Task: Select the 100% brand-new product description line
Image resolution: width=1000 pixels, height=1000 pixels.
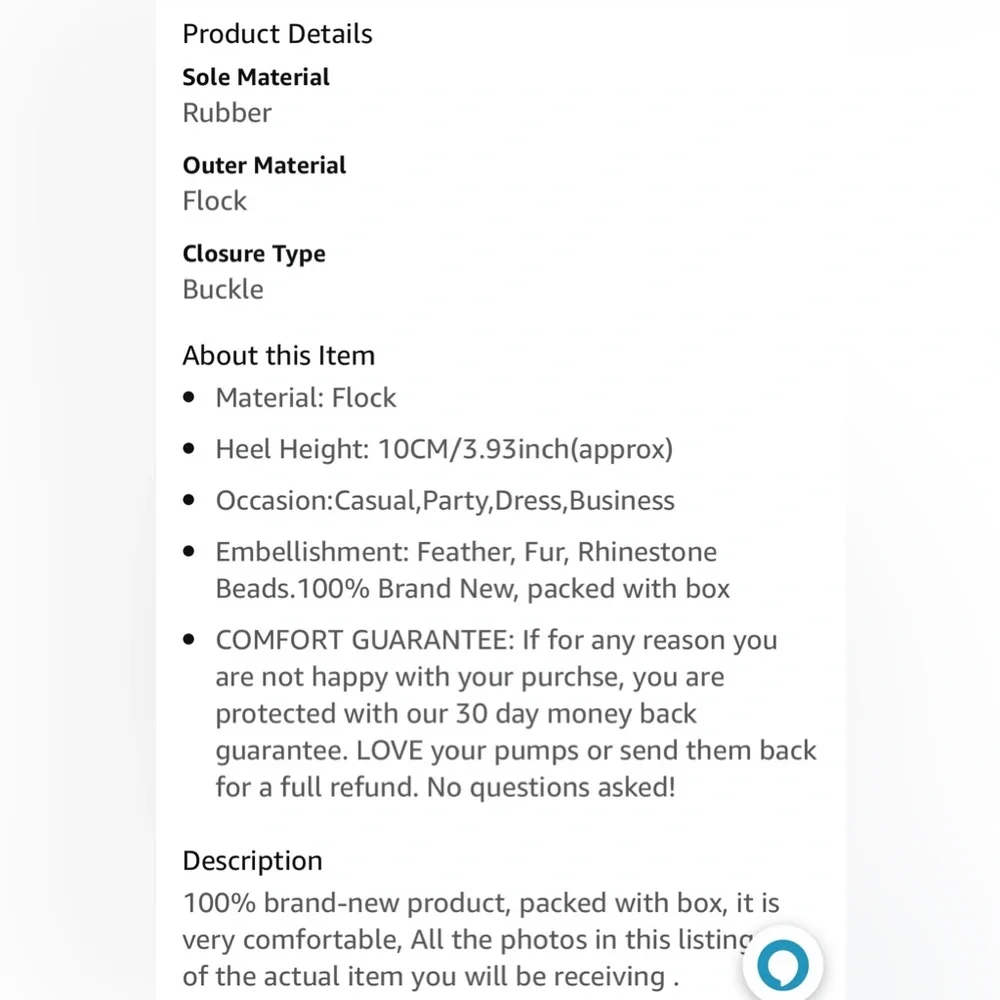Action: pos(450,904)
